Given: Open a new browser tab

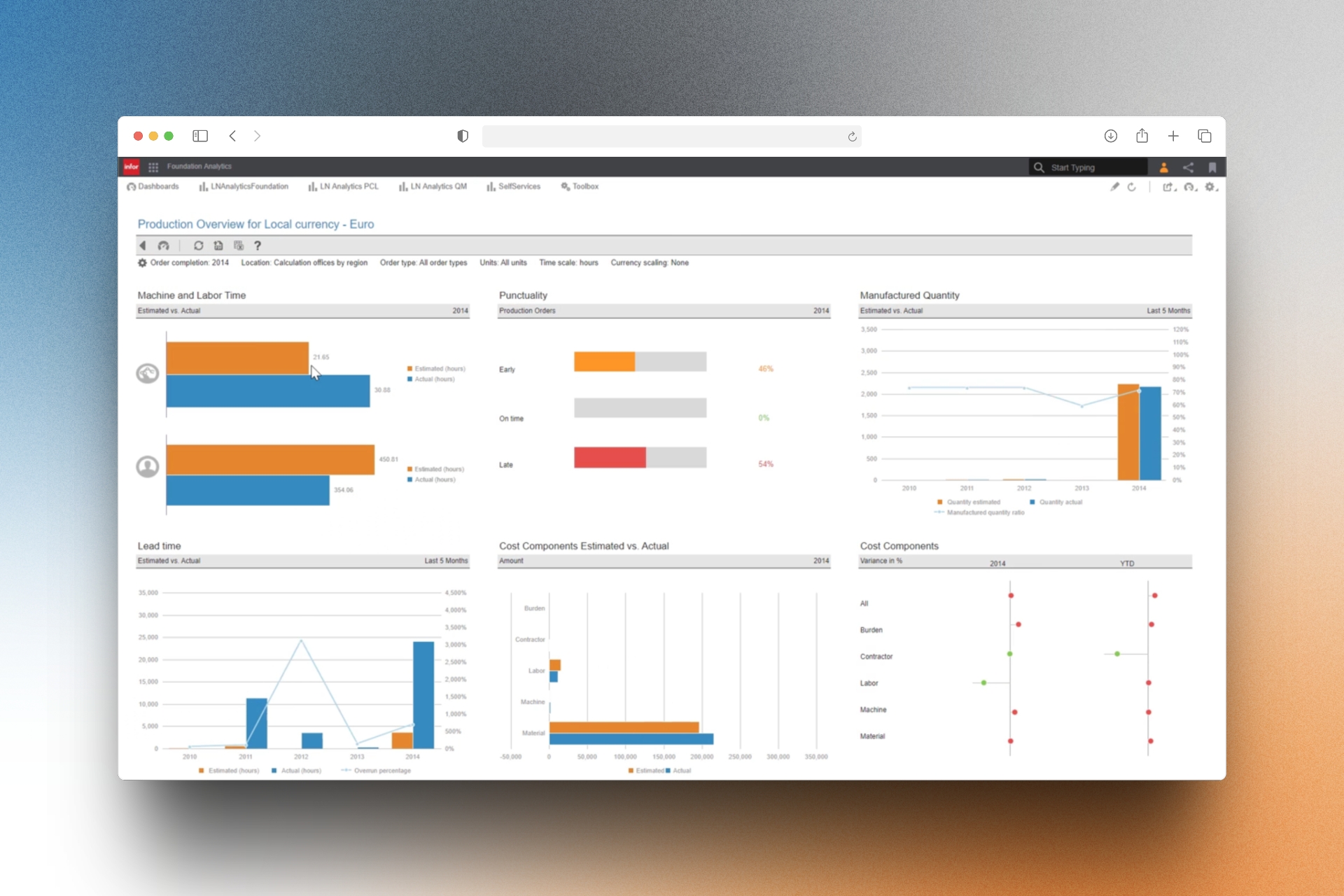Looking at the screenshot, I should click(x=1173, y=136).
